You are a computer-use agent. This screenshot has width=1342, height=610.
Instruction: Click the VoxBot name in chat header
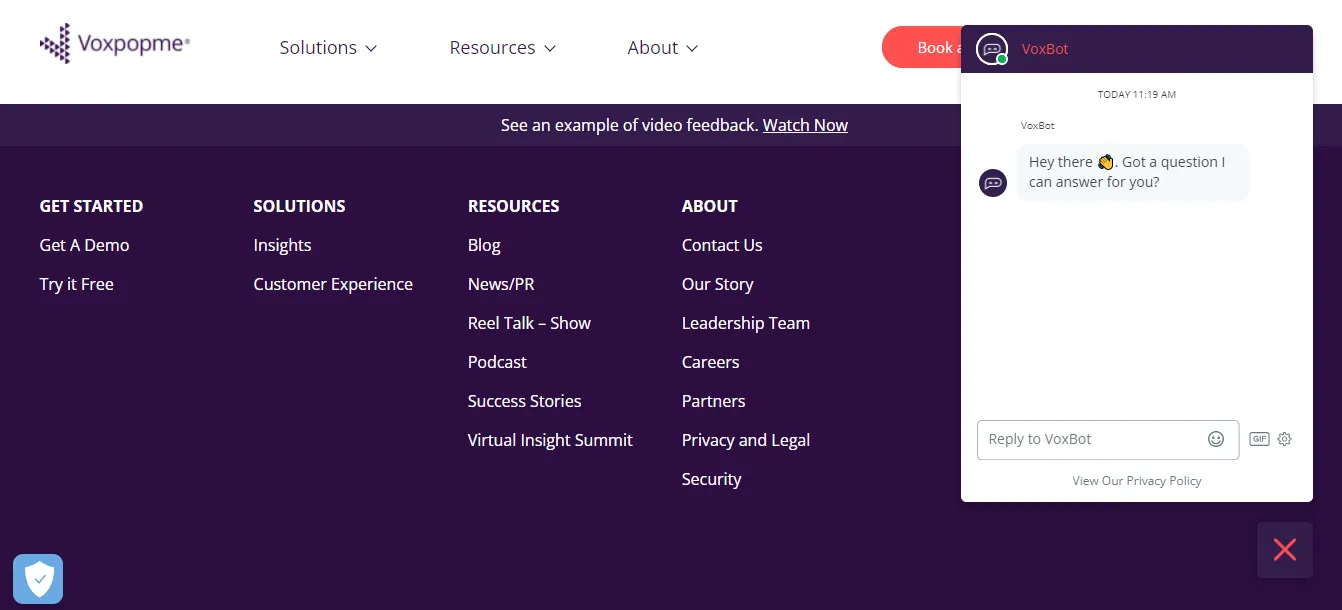1045,49
